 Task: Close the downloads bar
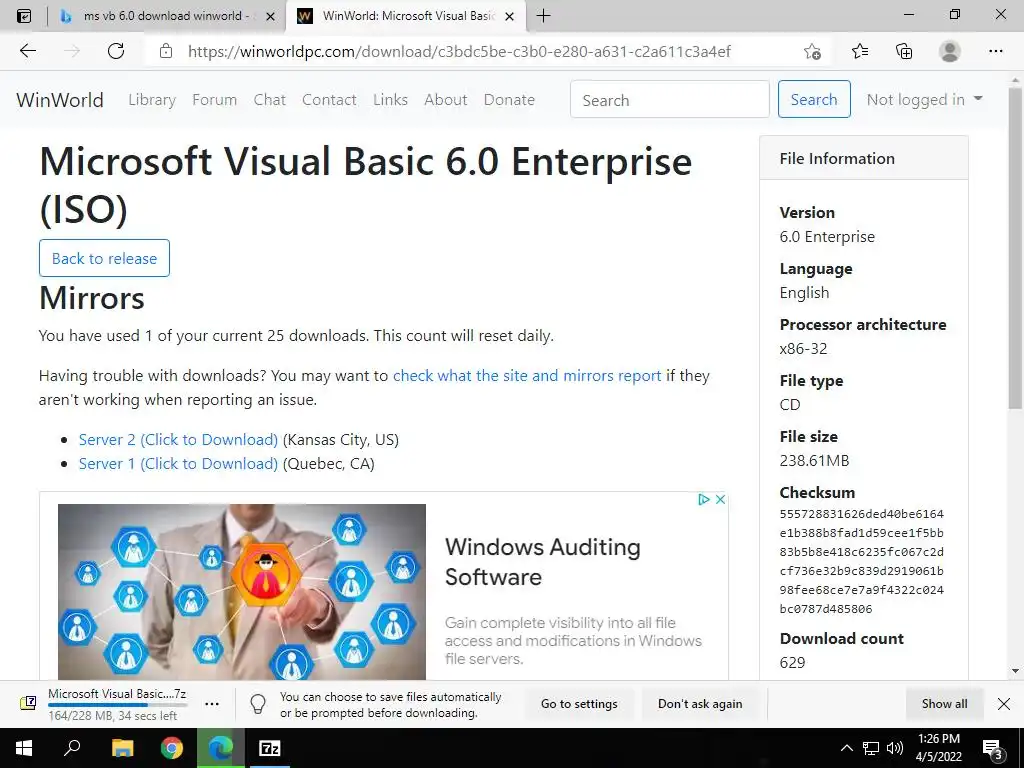pos(1004,704)
